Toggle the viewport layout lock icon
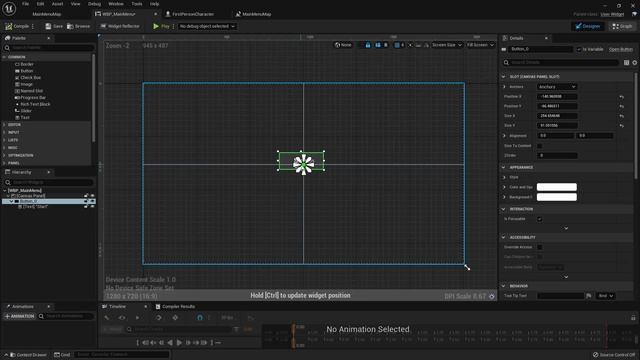 [x=368, y=45]
